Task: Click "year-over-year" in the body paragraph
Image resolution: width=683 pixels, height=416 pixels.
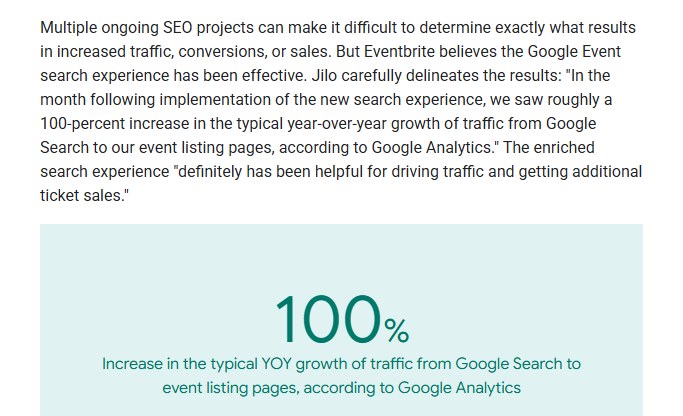Action: point(337,124)
